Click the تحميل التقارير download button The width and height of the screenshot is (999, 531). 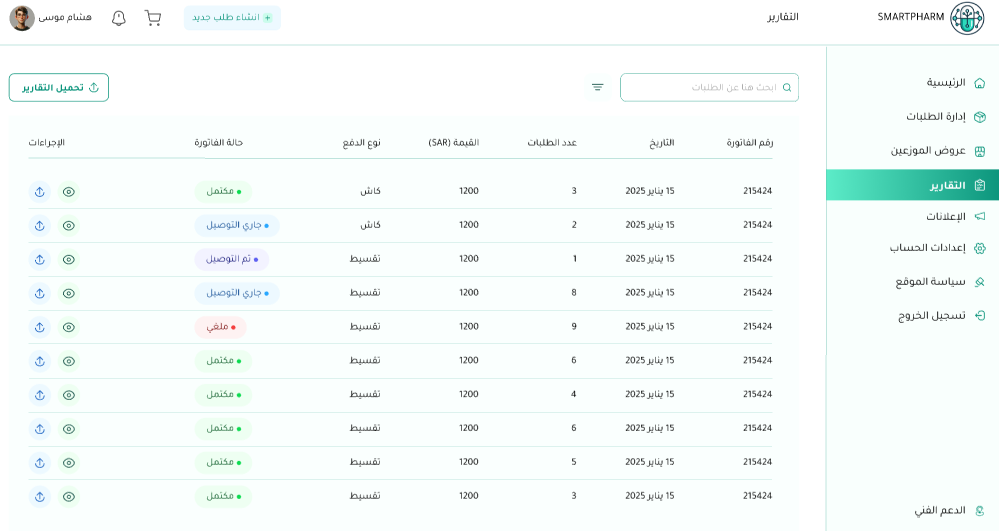pyautogui.click(x=59, y=88)
